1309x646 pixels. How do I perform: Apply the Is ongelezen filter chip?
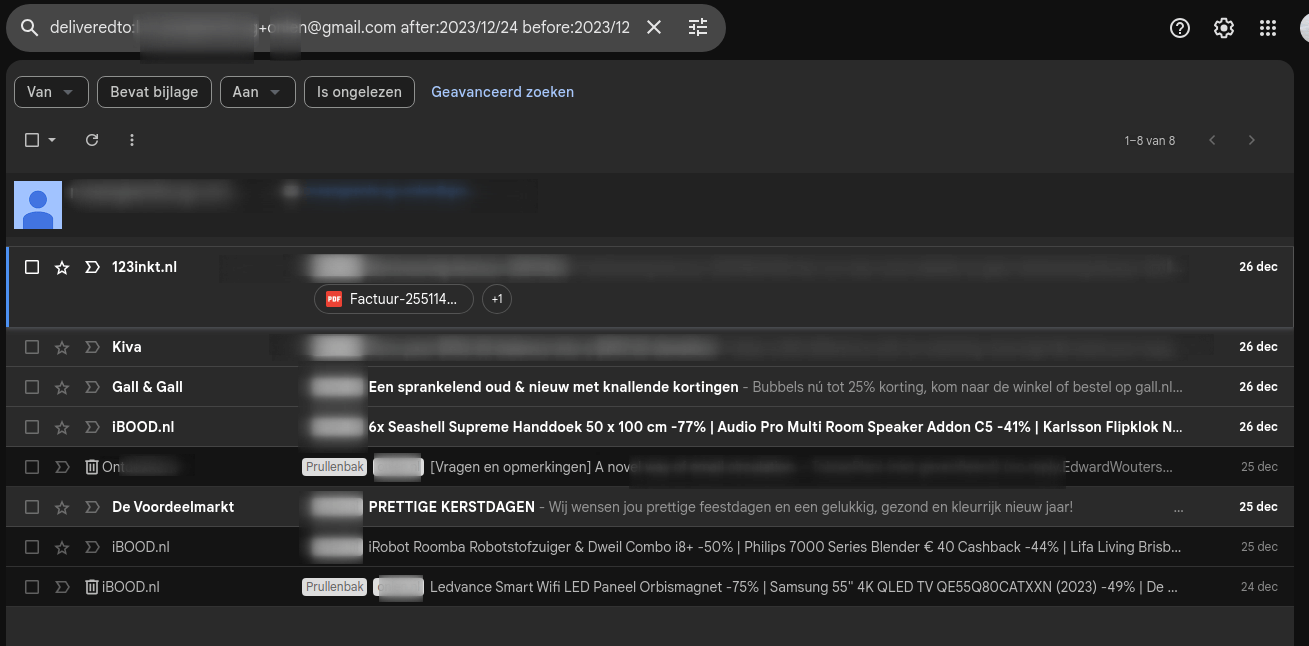click(359, 92)
